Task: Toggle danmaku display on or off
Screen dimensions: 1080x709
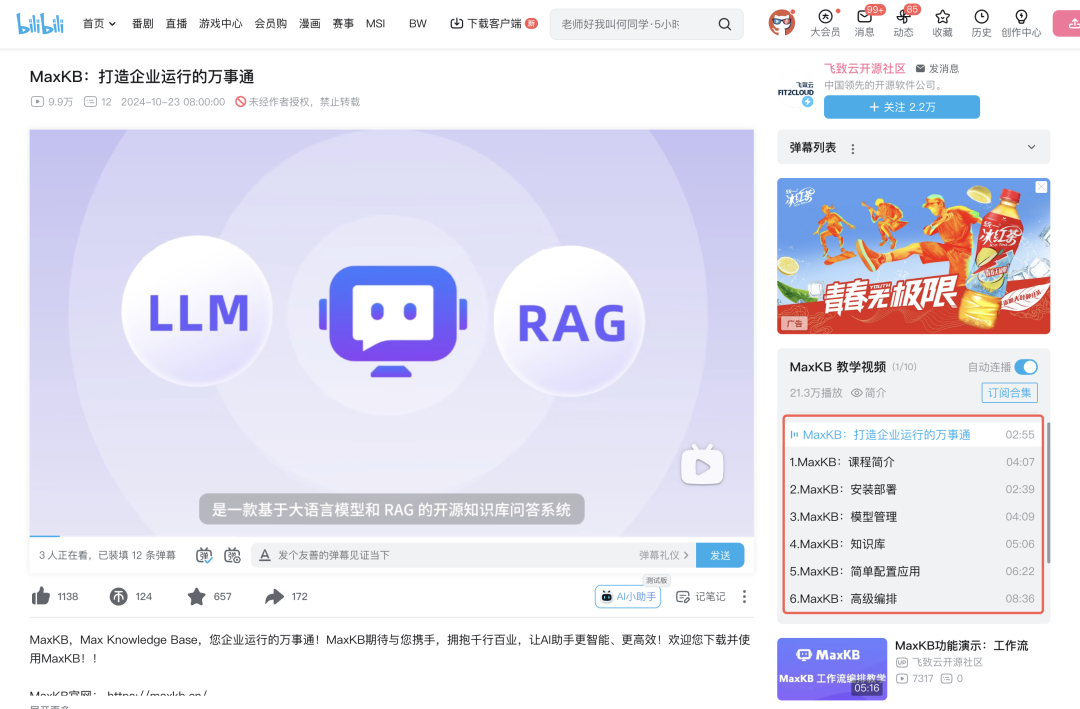Action: coord(204,555)
